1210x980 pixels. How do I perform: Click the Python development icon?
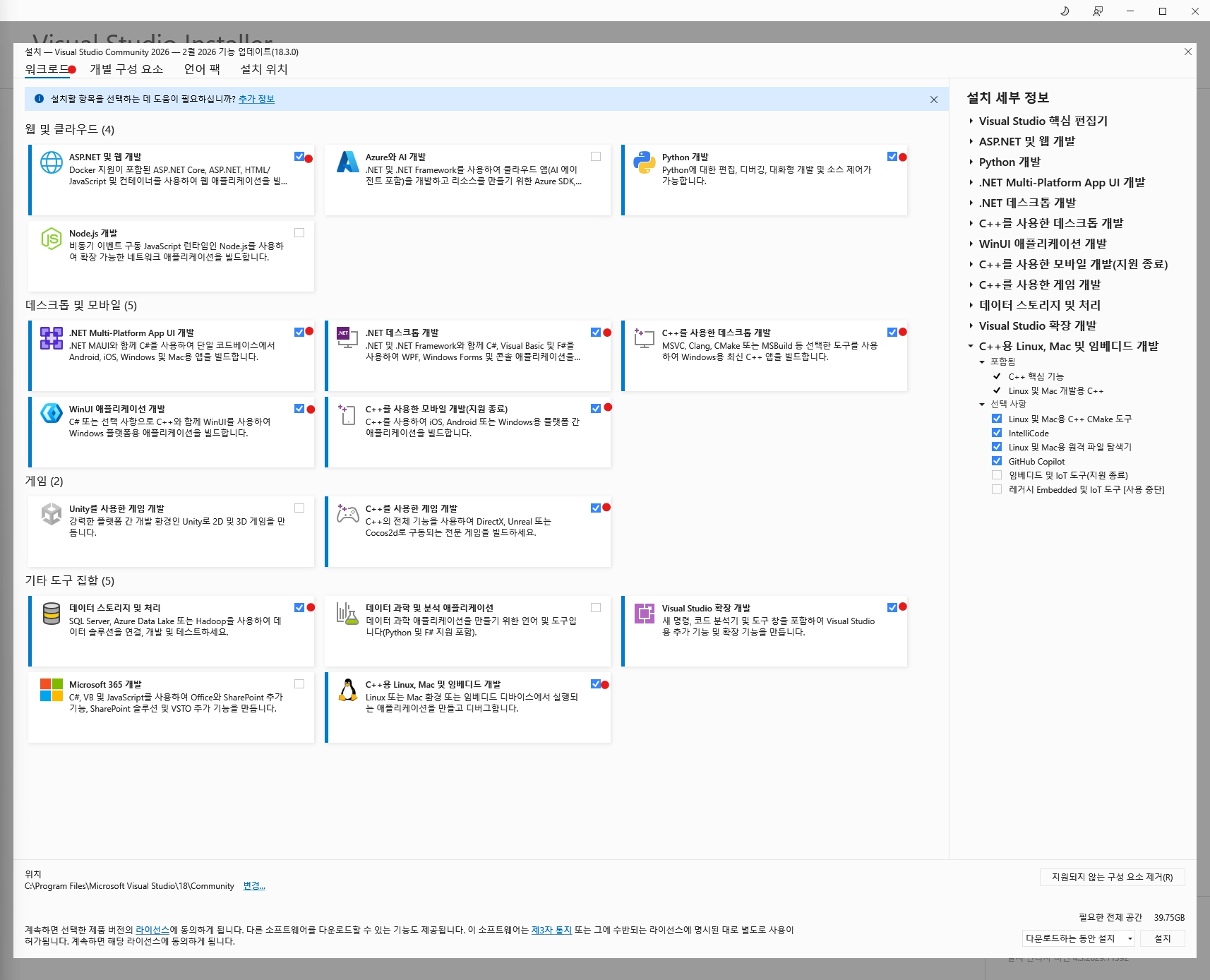(644, 162)
